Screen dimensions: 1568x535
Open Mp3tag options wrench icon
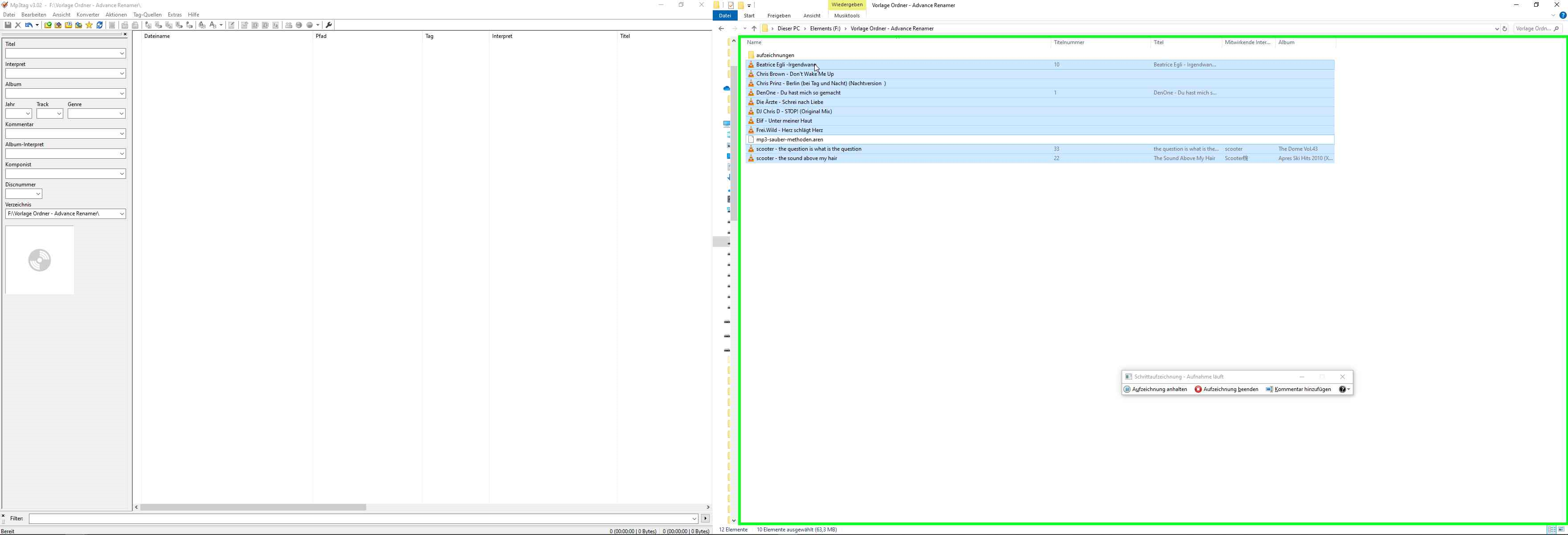pyautogui.click(x=329, y=25)
